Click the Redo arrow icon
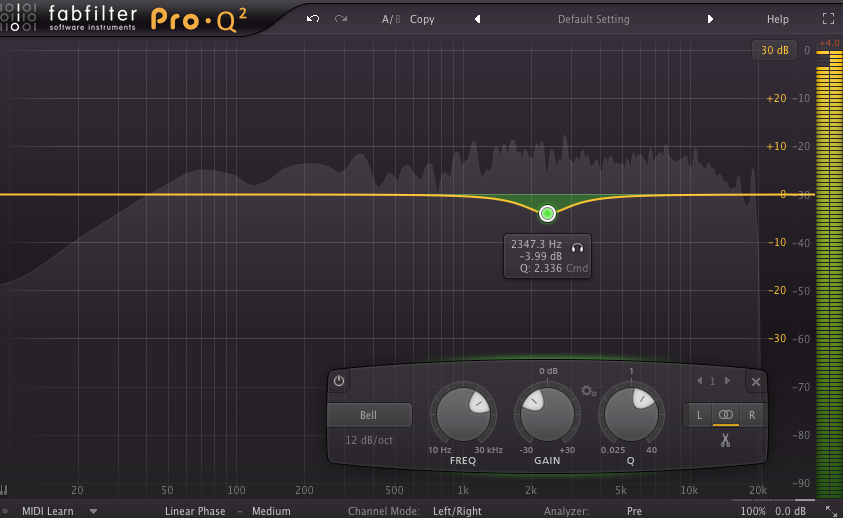The height and width of the screenshot is (518, 843). coord(341,19)
